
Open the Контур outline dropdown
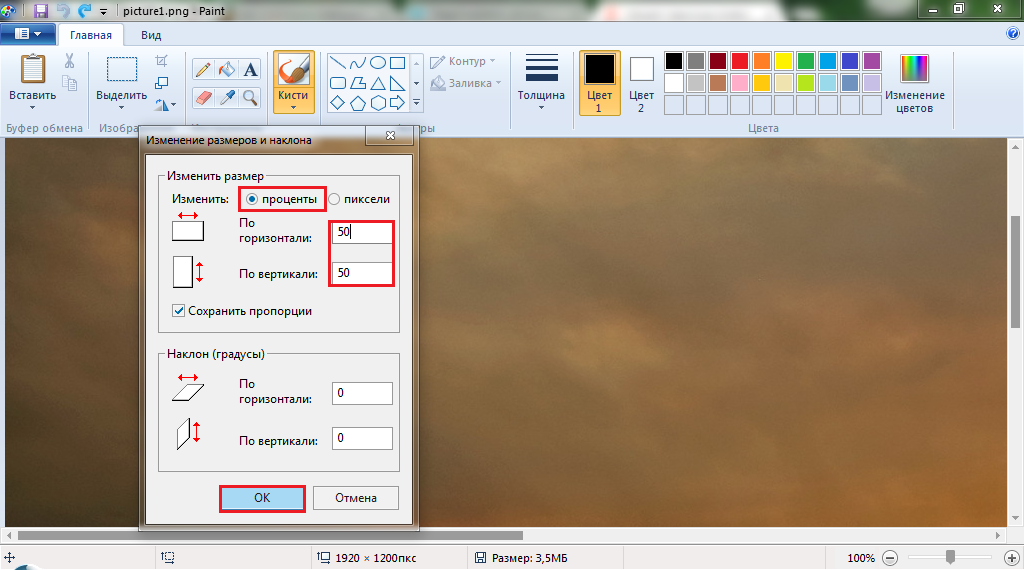click(462, 61)
